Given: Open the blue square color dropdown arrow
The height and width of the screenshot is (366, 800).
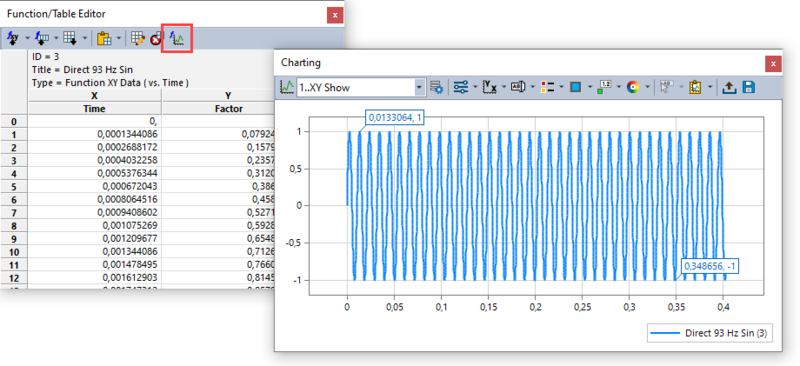Looking at the screenshot, I should (x=590, y=87).
